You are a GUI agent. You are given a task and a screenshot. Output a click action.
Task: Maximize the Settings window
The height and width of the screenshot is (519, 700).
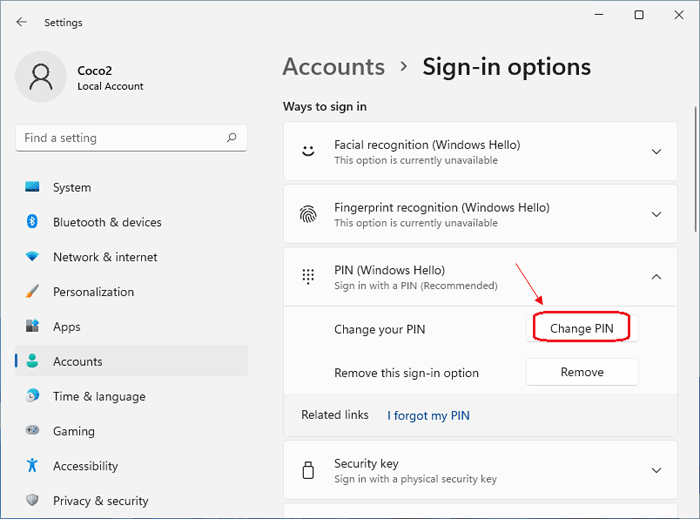click(x=639, y=15)
